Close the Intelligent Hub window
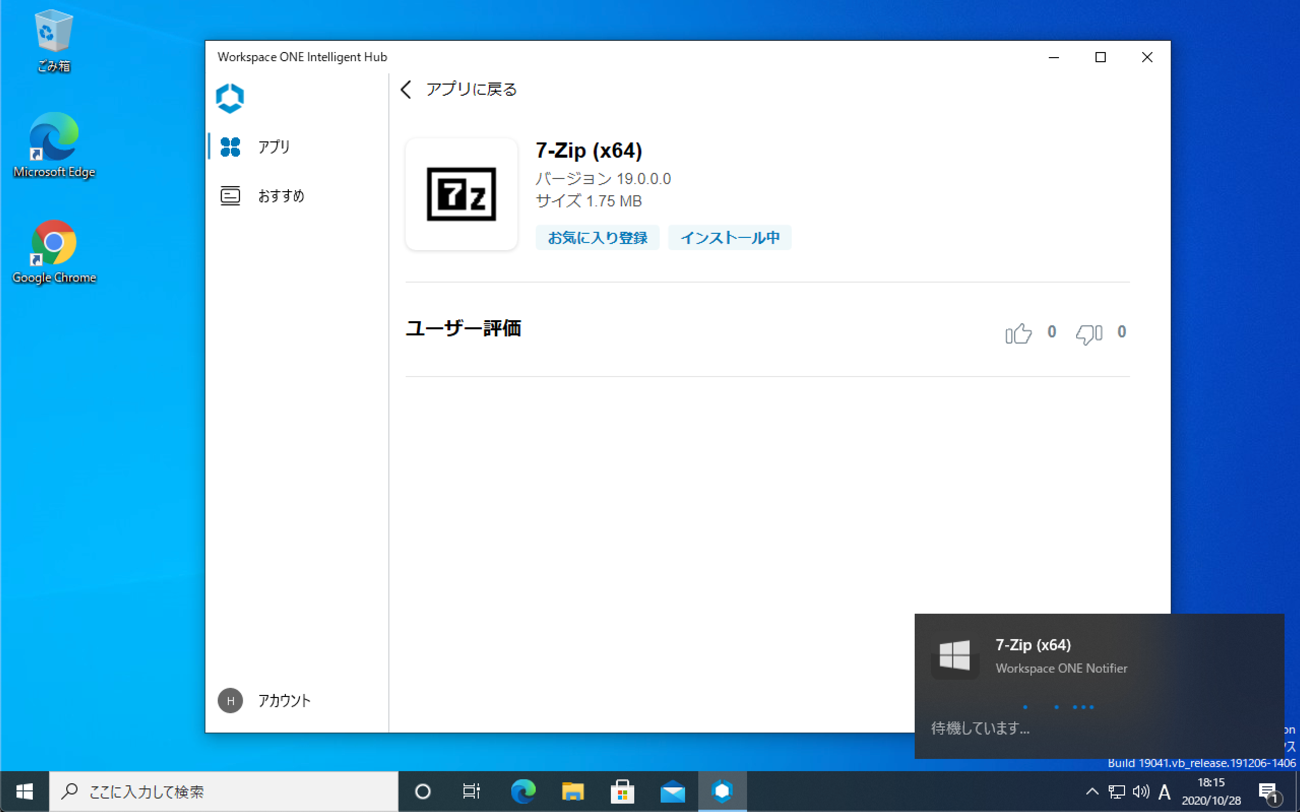 (x=1147, y=57)
